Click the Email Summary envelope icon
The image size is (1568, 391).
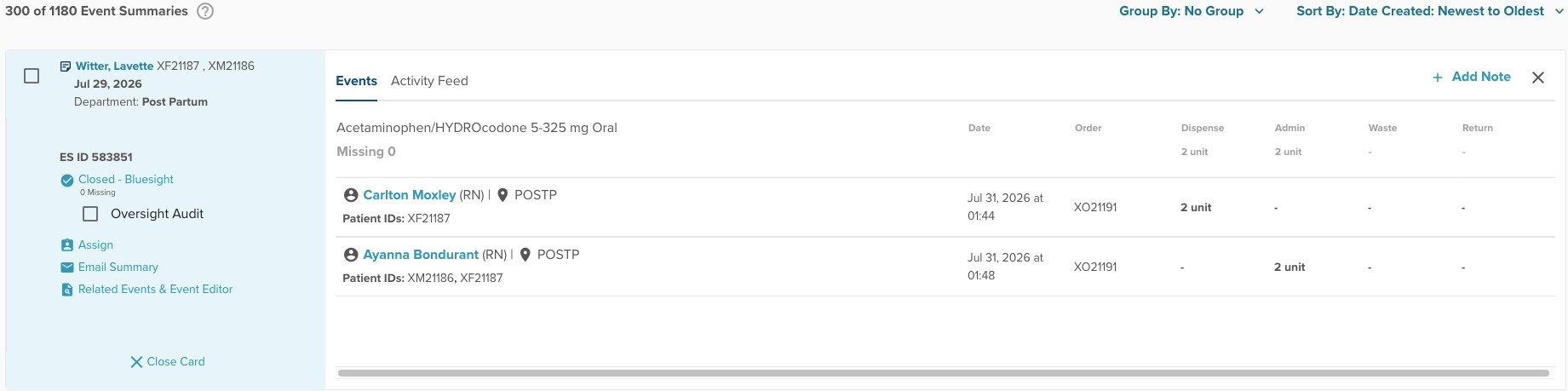[67, 267]
